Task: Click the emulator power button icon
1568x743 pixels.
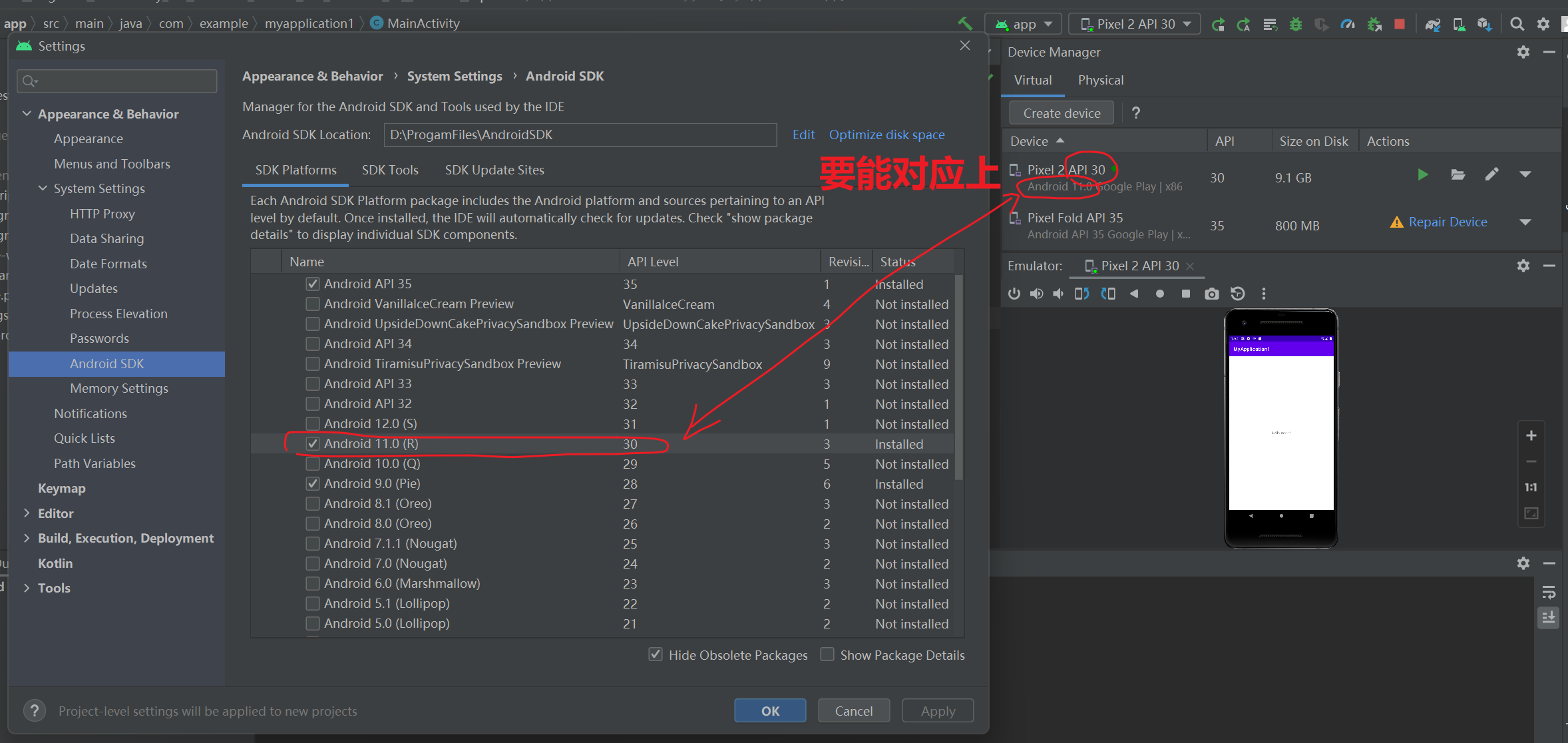Action: pos(1014,294)
